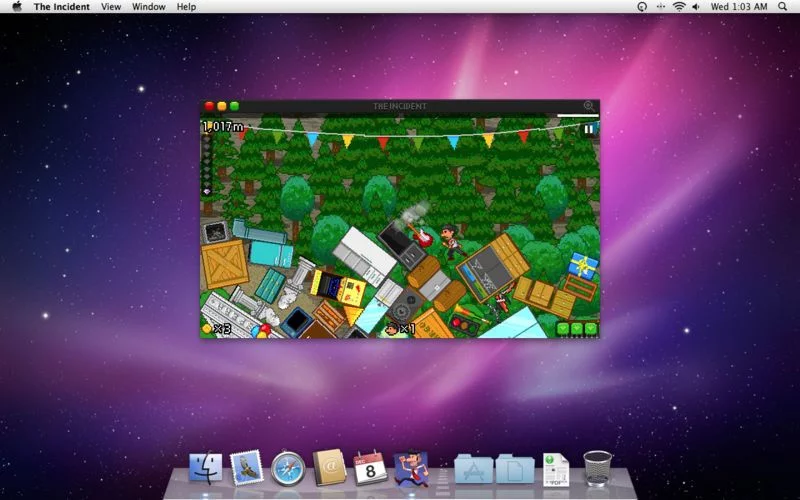The height and width of the screenshot is (500, 800).
Task: Click The Incident game icon in Dock
Action: click(x=411, y=468)
